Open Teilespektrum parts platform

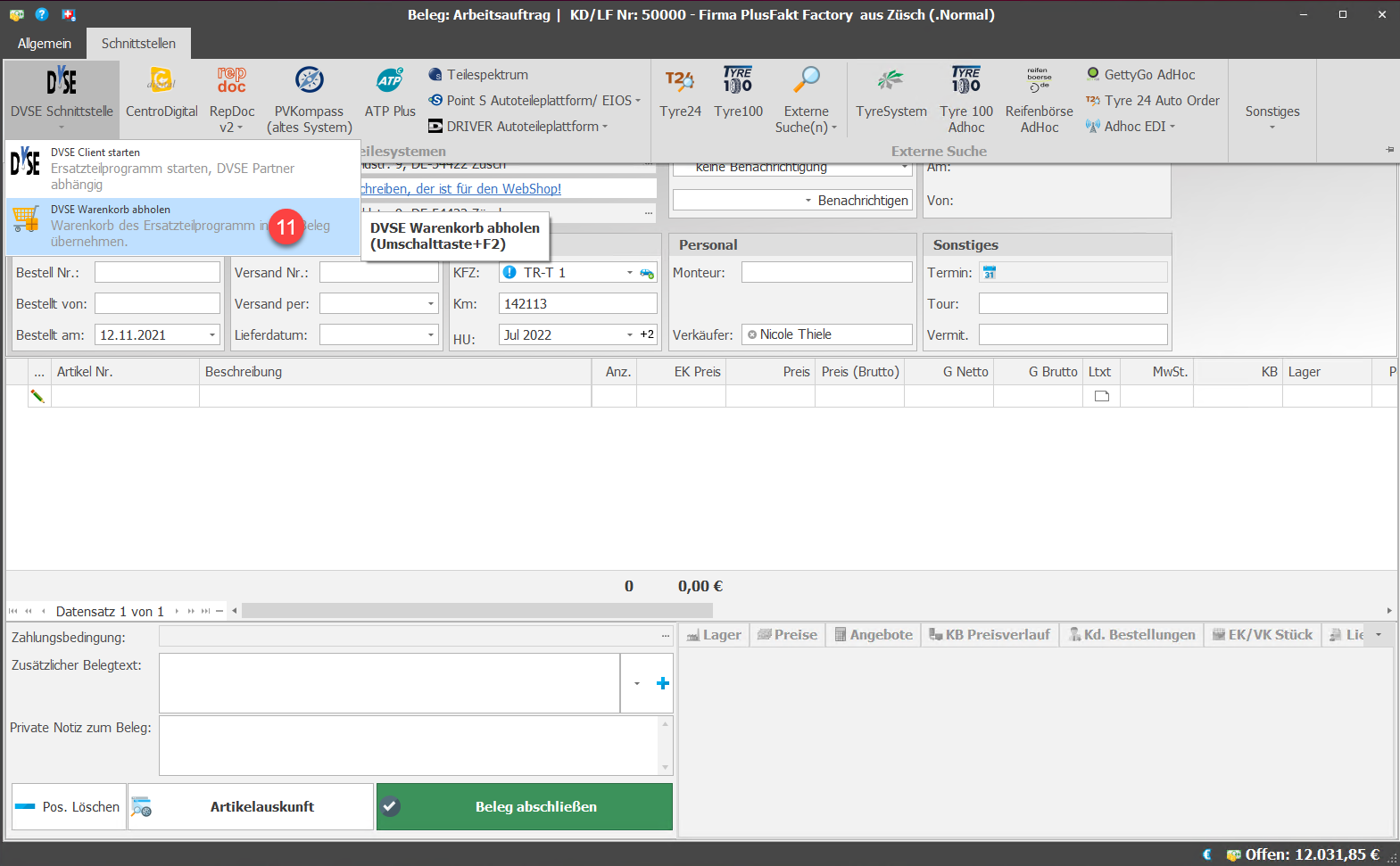tap(478, 75)
